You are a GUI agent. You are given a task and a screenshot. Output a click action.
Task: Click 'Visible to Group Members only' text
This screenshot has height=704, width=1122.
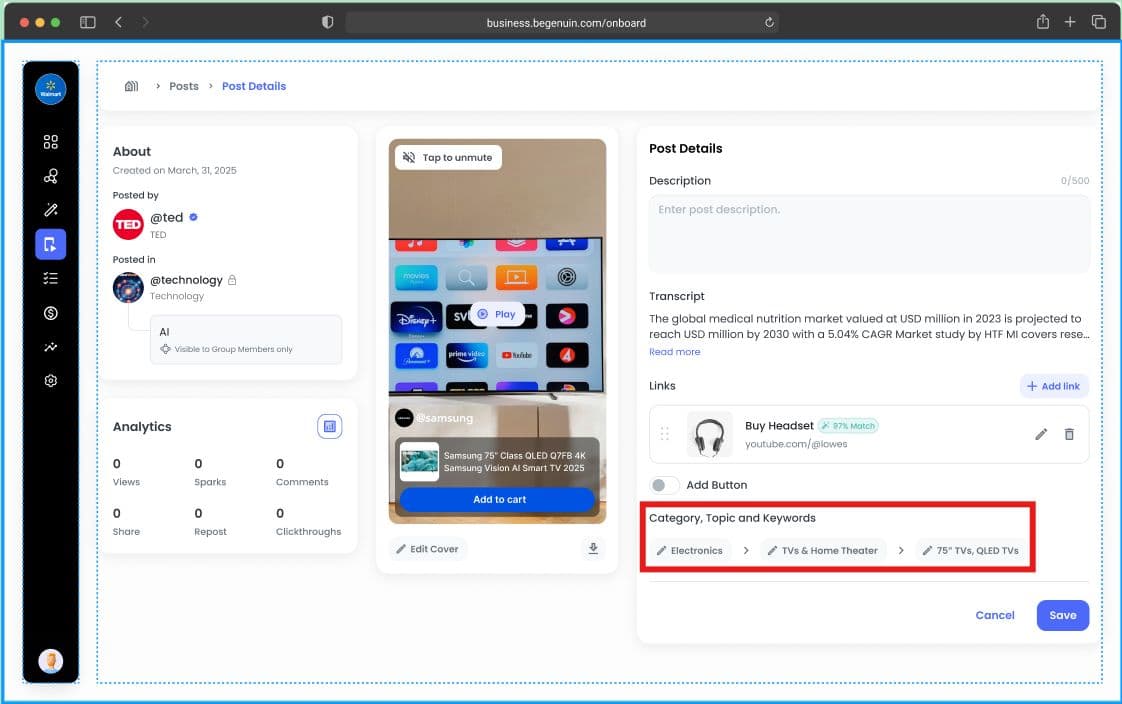pyautogui.click(x=233, y=349)
